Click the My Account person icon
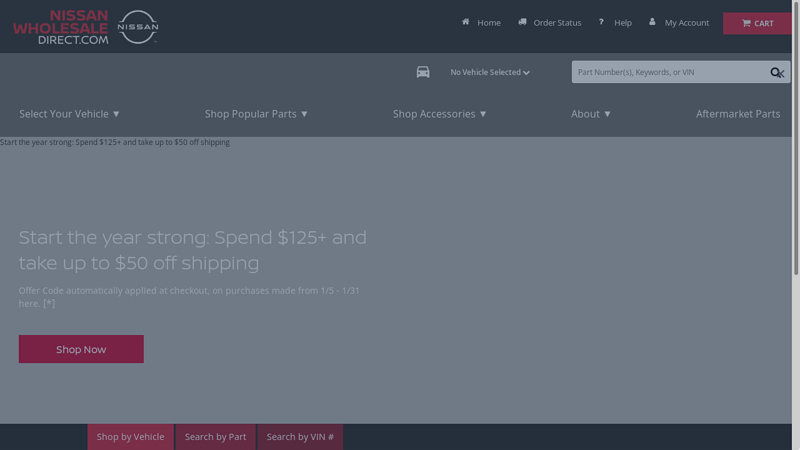The image size is (800, 450). 653,22
